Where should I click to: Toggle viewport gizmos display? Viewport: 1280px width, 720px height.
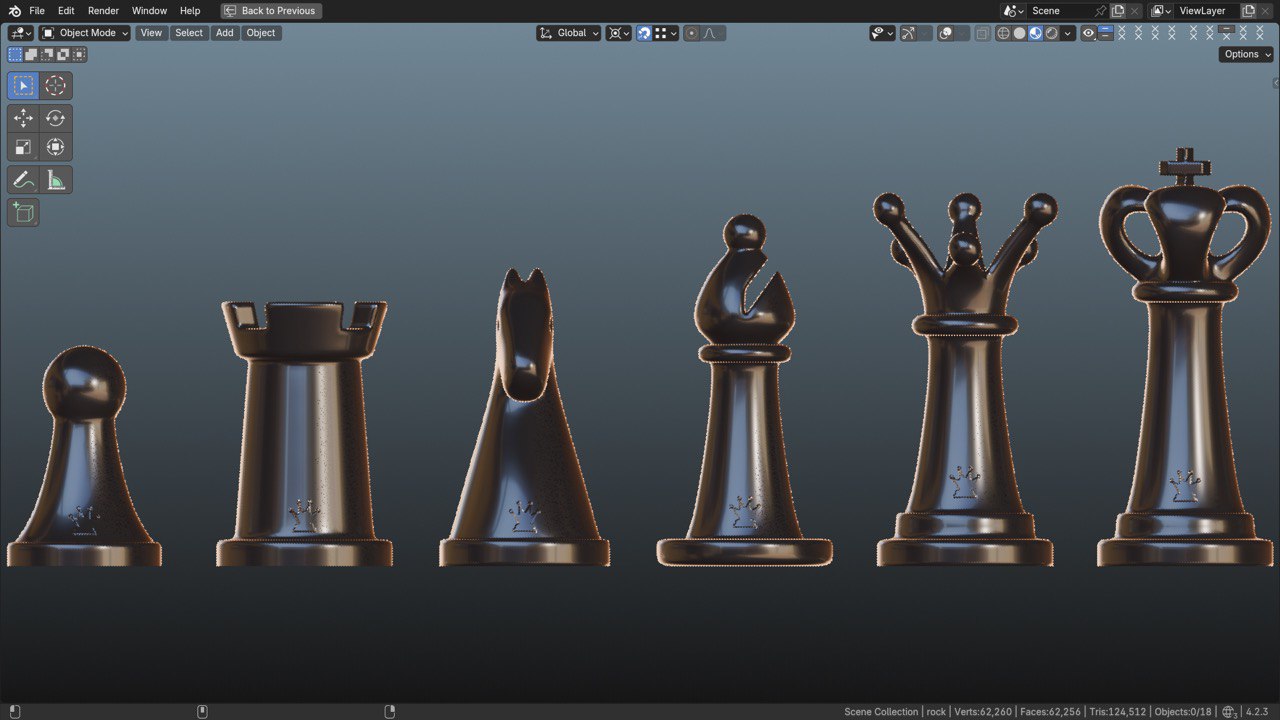(908, 33)
